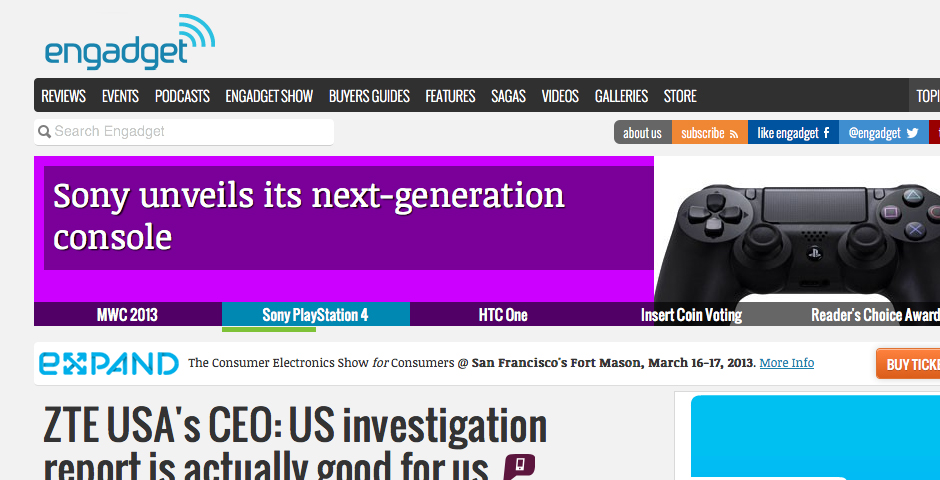
Task: Open the Events section
Action: (120, 96)
